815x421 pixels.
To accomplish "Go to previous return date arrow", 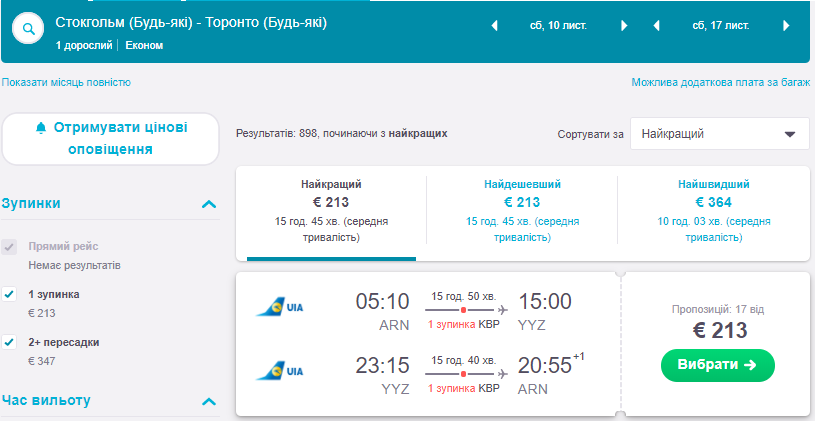I will [656, 26].
